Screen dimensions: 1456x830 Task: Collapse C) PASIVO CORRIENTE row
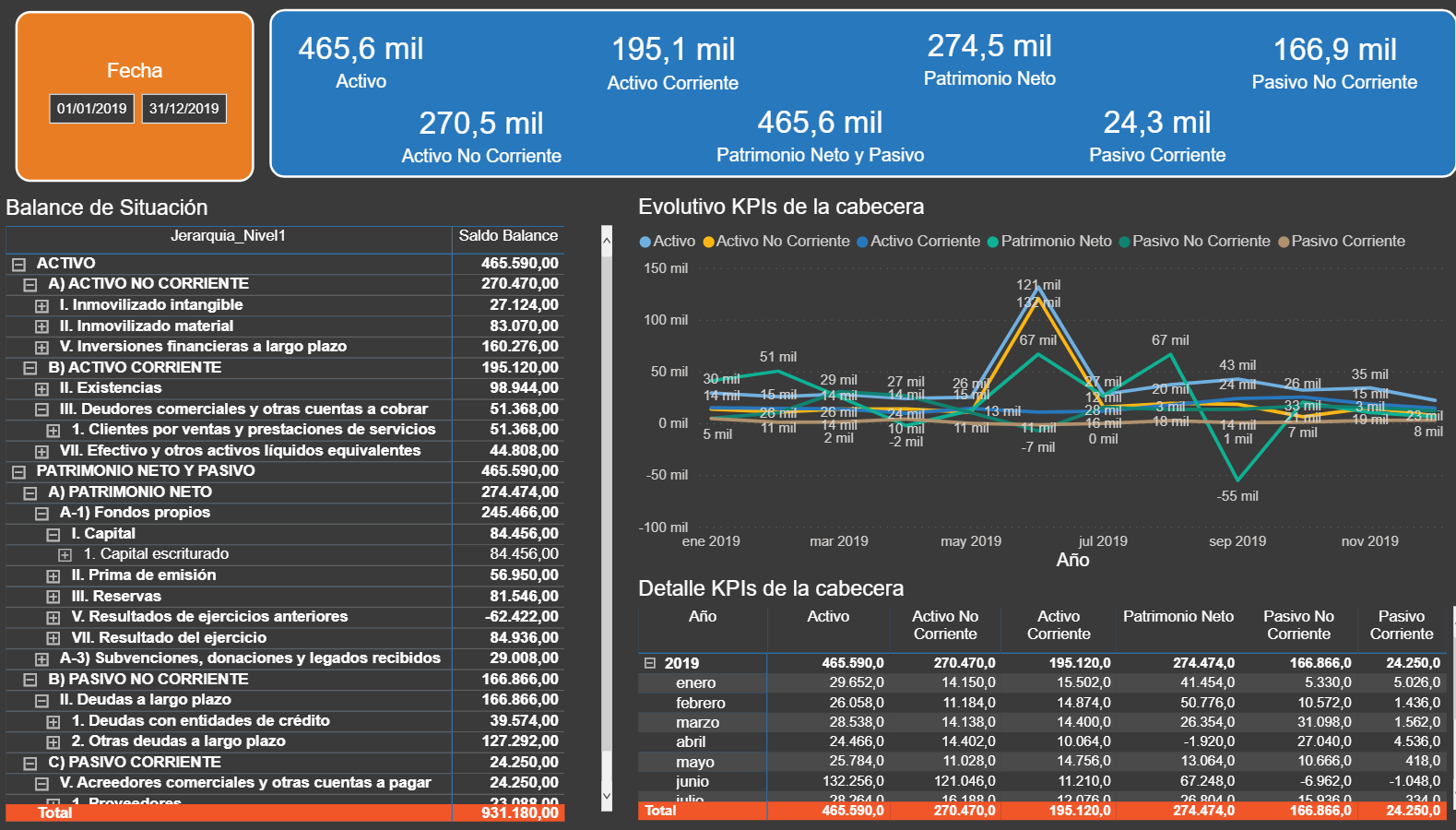tap(30, 764)
